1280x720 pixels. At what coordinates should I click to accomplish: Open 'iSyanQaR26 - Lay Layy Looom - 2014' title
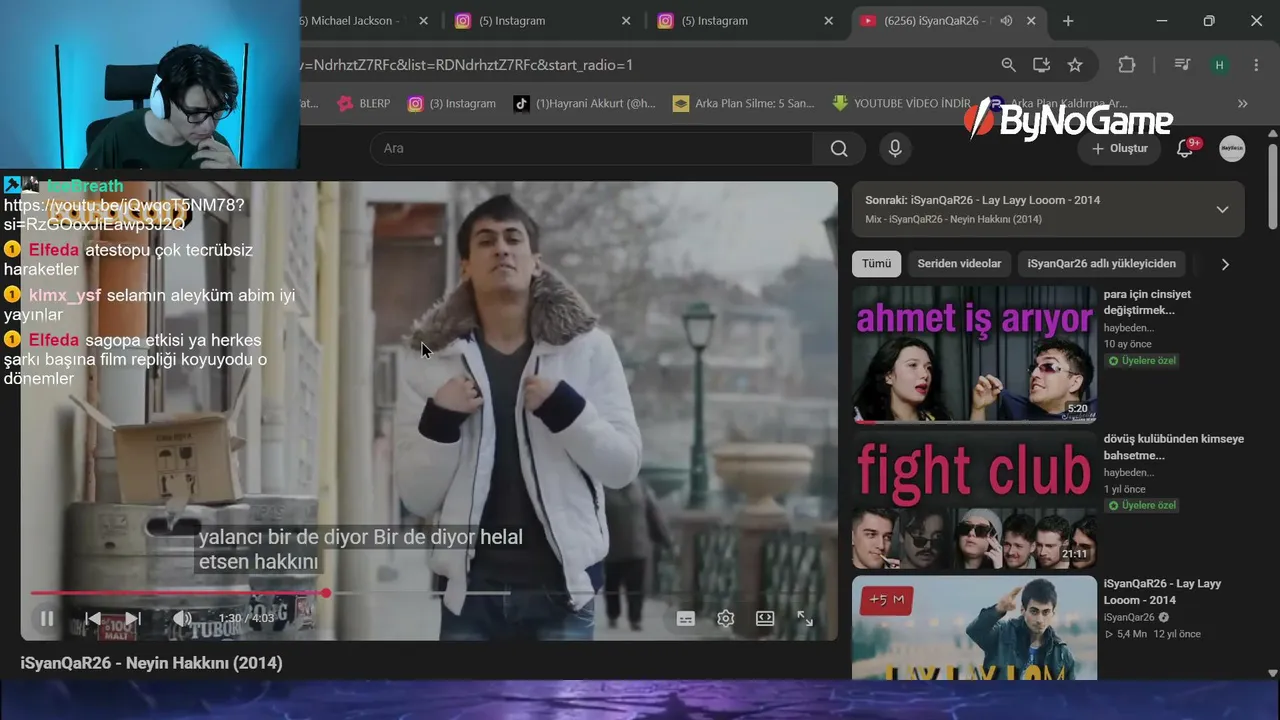pyautogui.click(x=1162, y=592)
